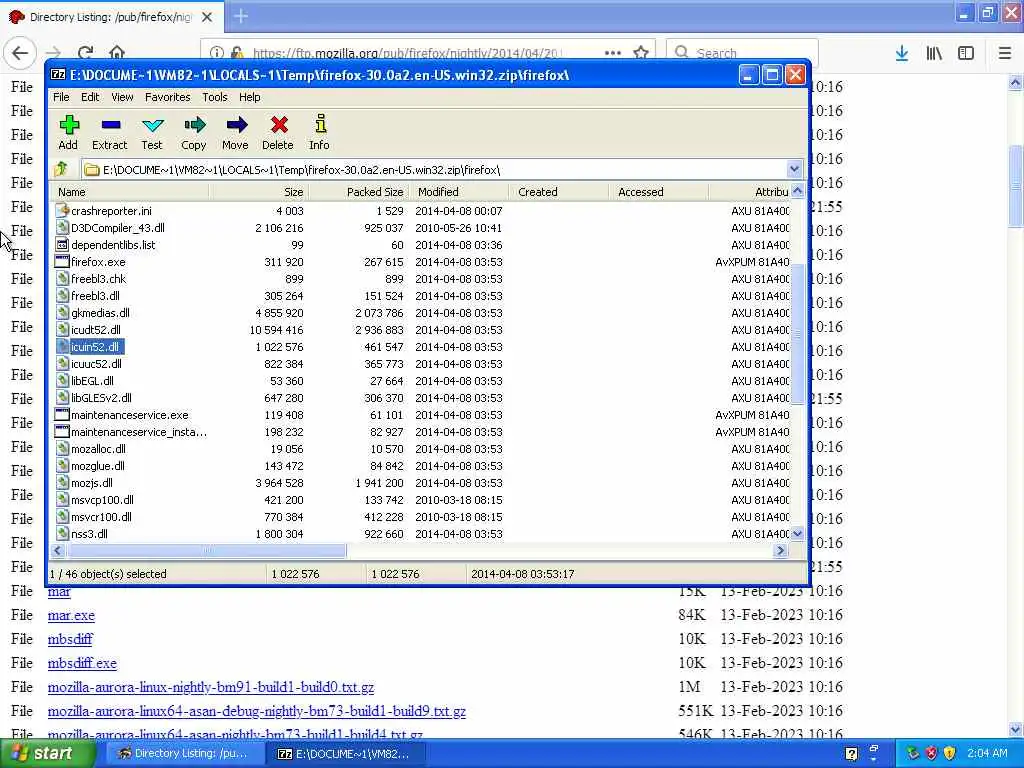
Task: Click the 7-Zip address path field
Action: 435,170
